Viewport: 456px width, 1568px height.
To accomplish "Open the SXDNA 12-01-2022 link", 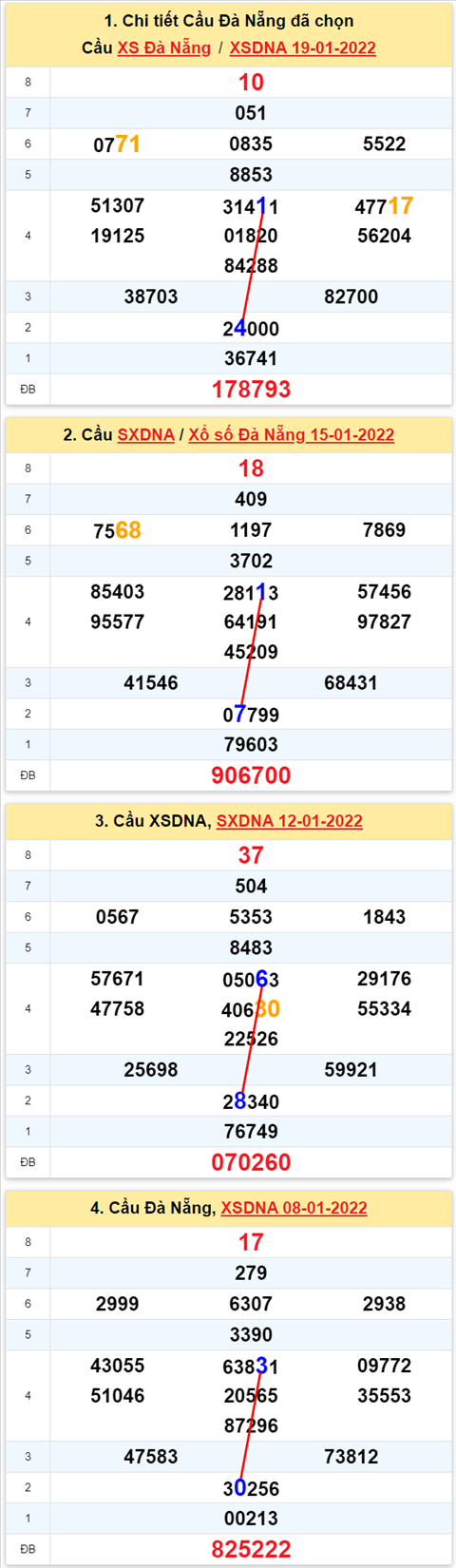I will point(289,820).
